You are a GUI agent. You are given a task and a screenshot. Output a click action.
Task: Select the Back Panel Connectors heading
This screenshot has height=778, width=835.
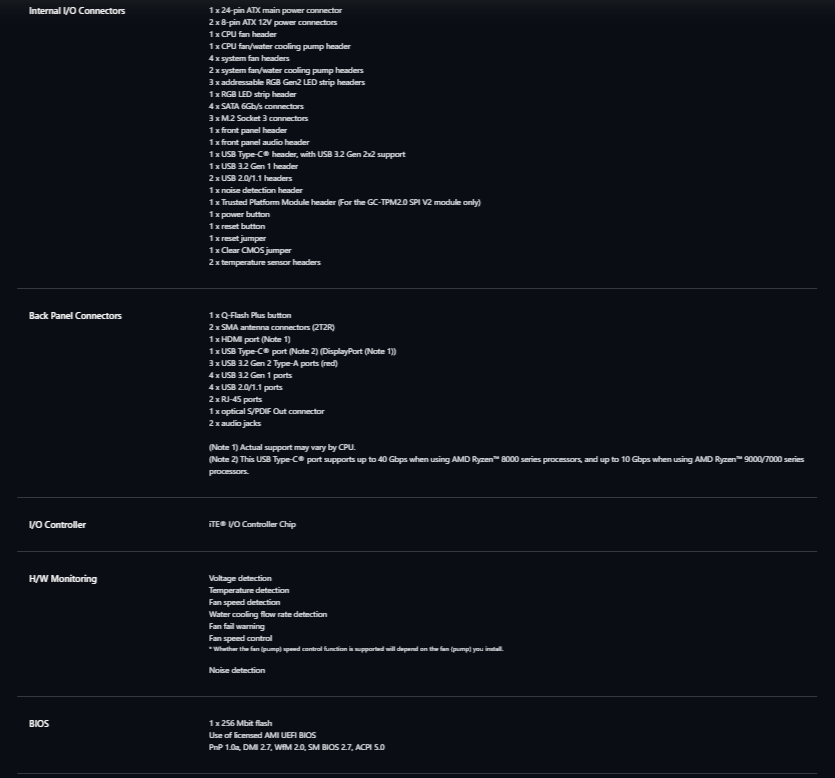75,316
